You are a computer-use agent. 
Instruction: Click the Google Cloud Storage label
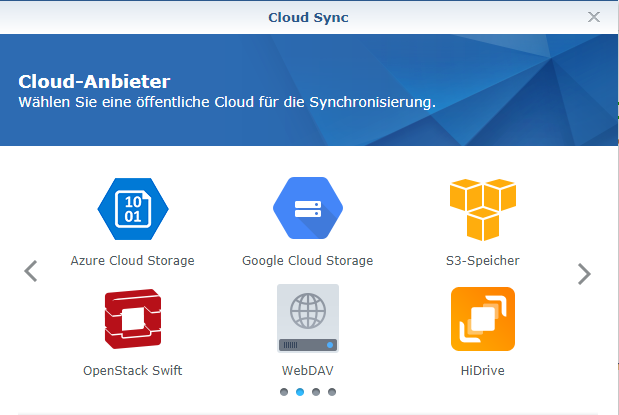(308, 261)
